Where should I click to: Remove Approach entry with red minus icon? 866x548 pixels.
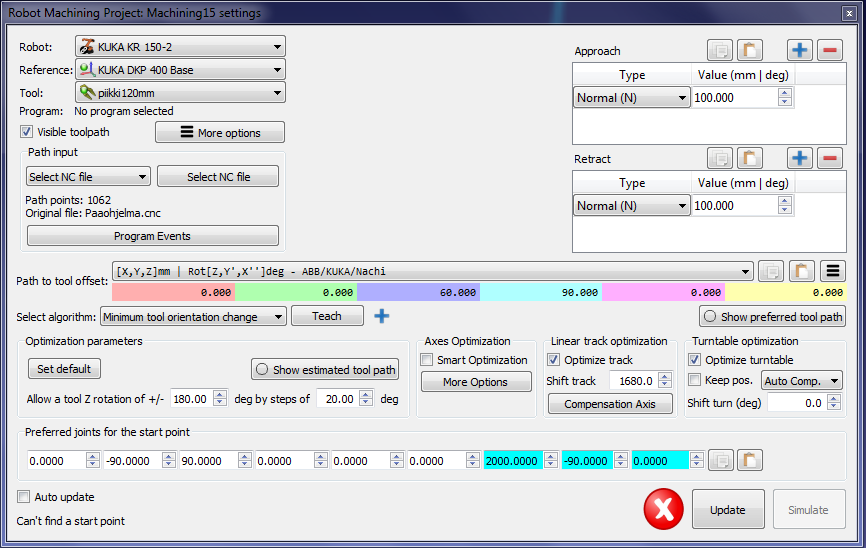830,50
